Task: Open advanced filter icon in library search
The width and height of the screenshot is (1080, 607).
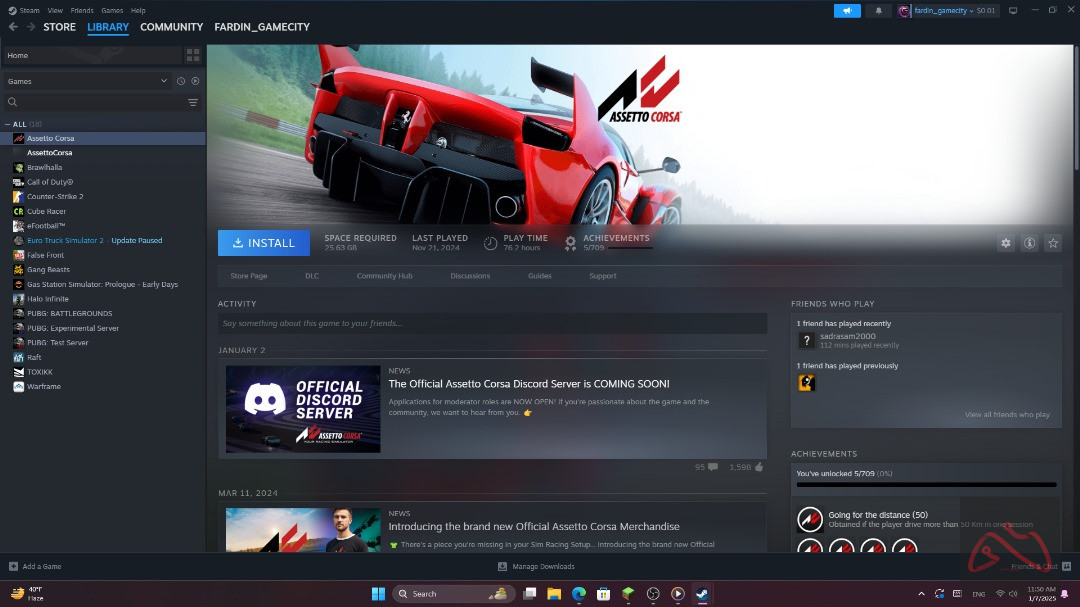Action: click(193, 102)
